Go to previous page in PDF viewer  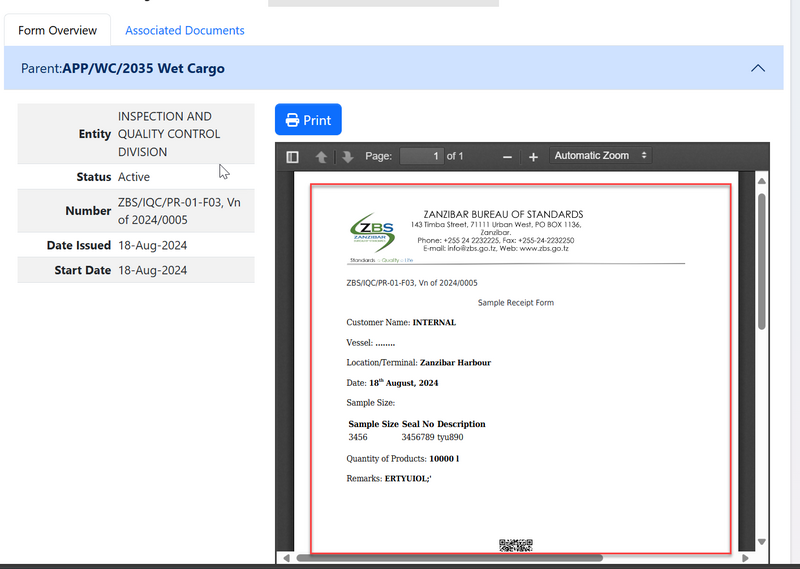coord(321,157)
